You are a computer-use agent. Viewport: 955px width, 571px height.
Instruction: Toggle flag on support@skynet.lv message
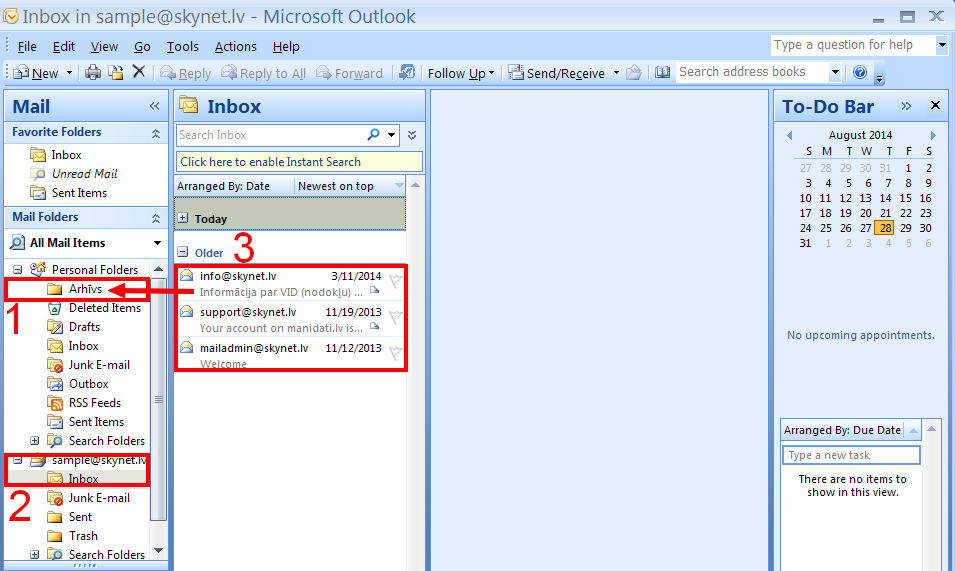pyautogui.click(x=395, y=318)
